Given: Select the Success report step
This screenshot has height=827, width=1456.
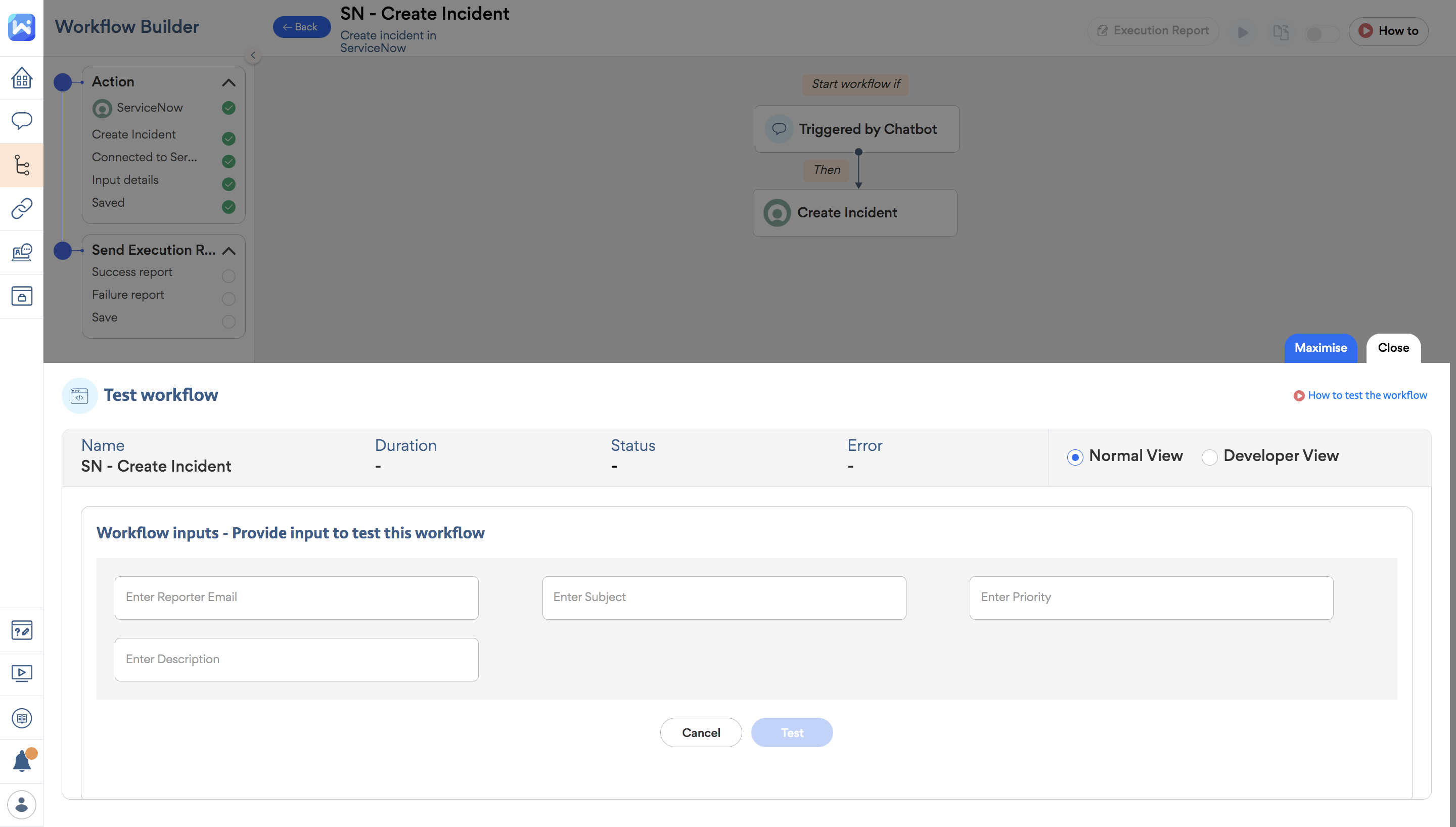Looking at the screenshot, I should [132, 272].
